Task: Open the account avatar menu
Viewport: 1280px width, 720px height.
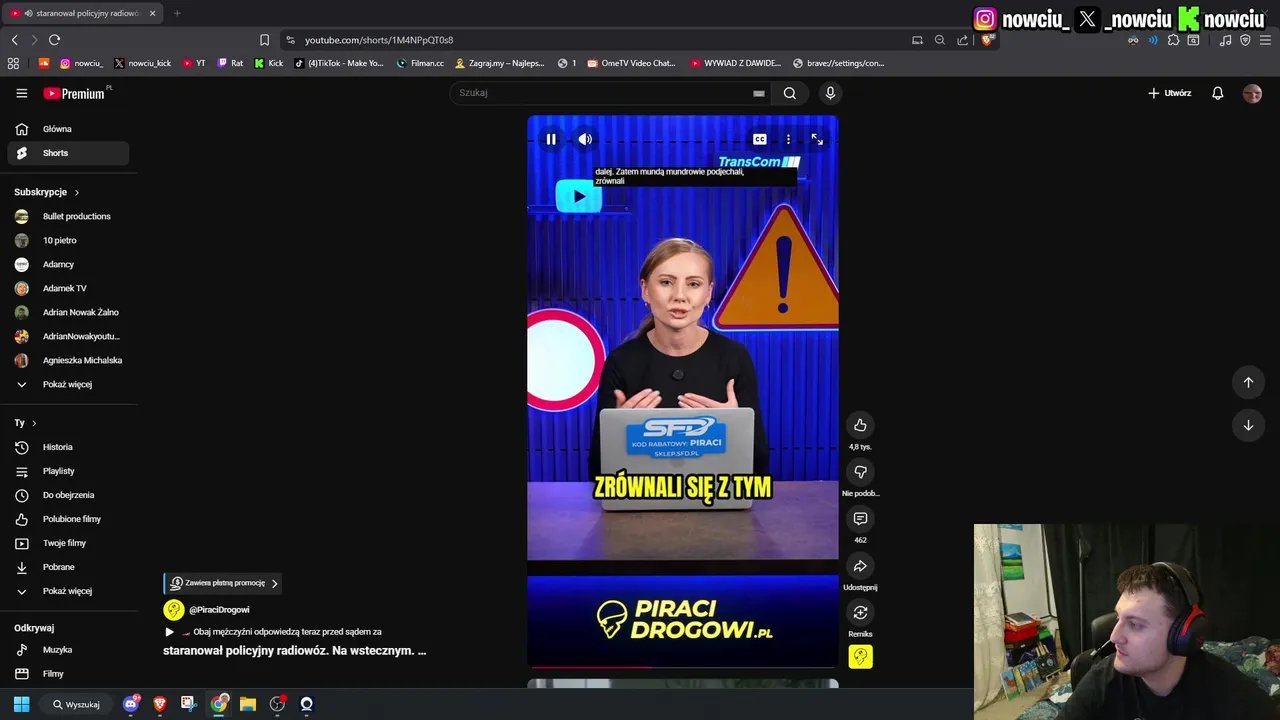Action: [x=1252, y=93]
